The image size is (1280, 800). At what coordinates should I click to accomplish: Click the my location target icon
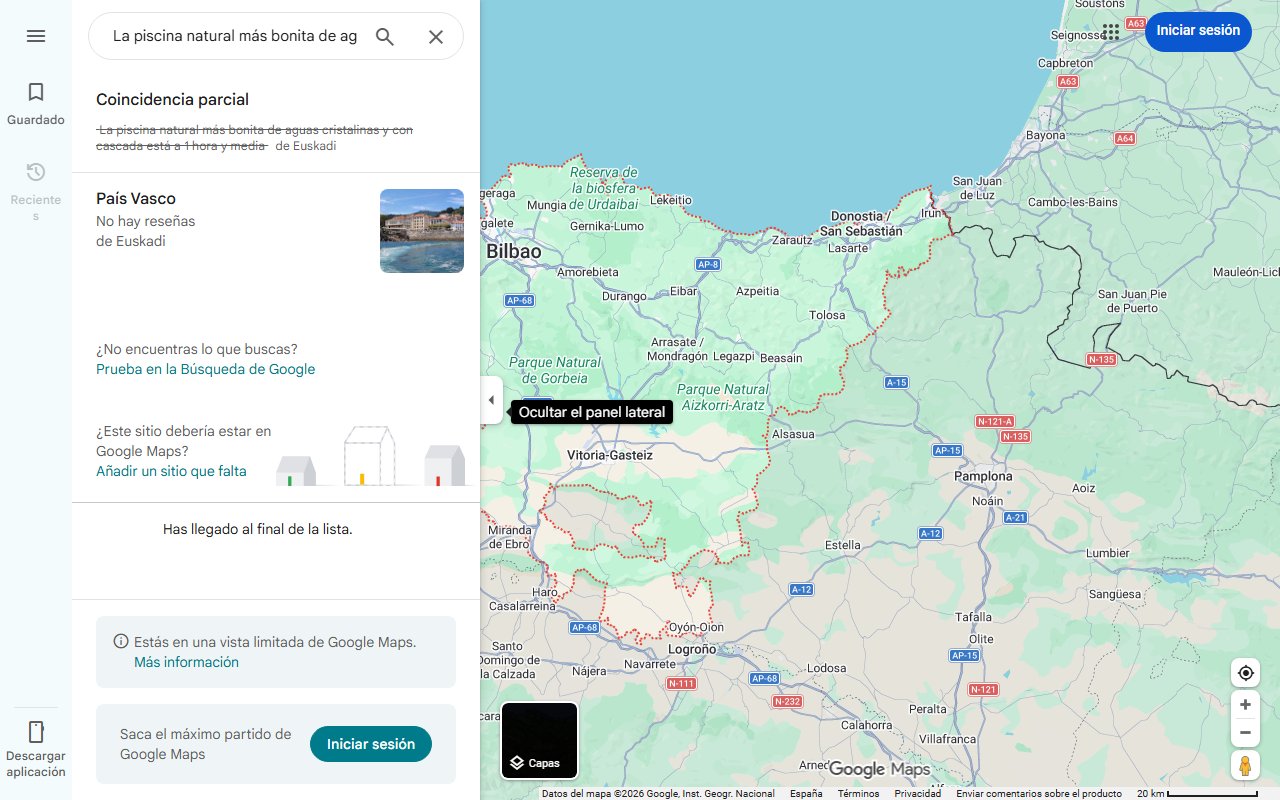pos(1245,673)
